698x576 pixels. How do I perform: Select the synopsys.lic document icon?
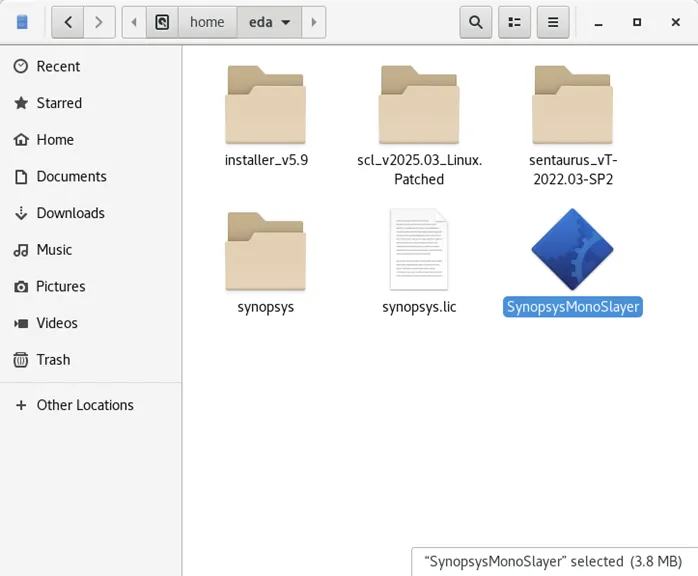[x=419, y=250]
